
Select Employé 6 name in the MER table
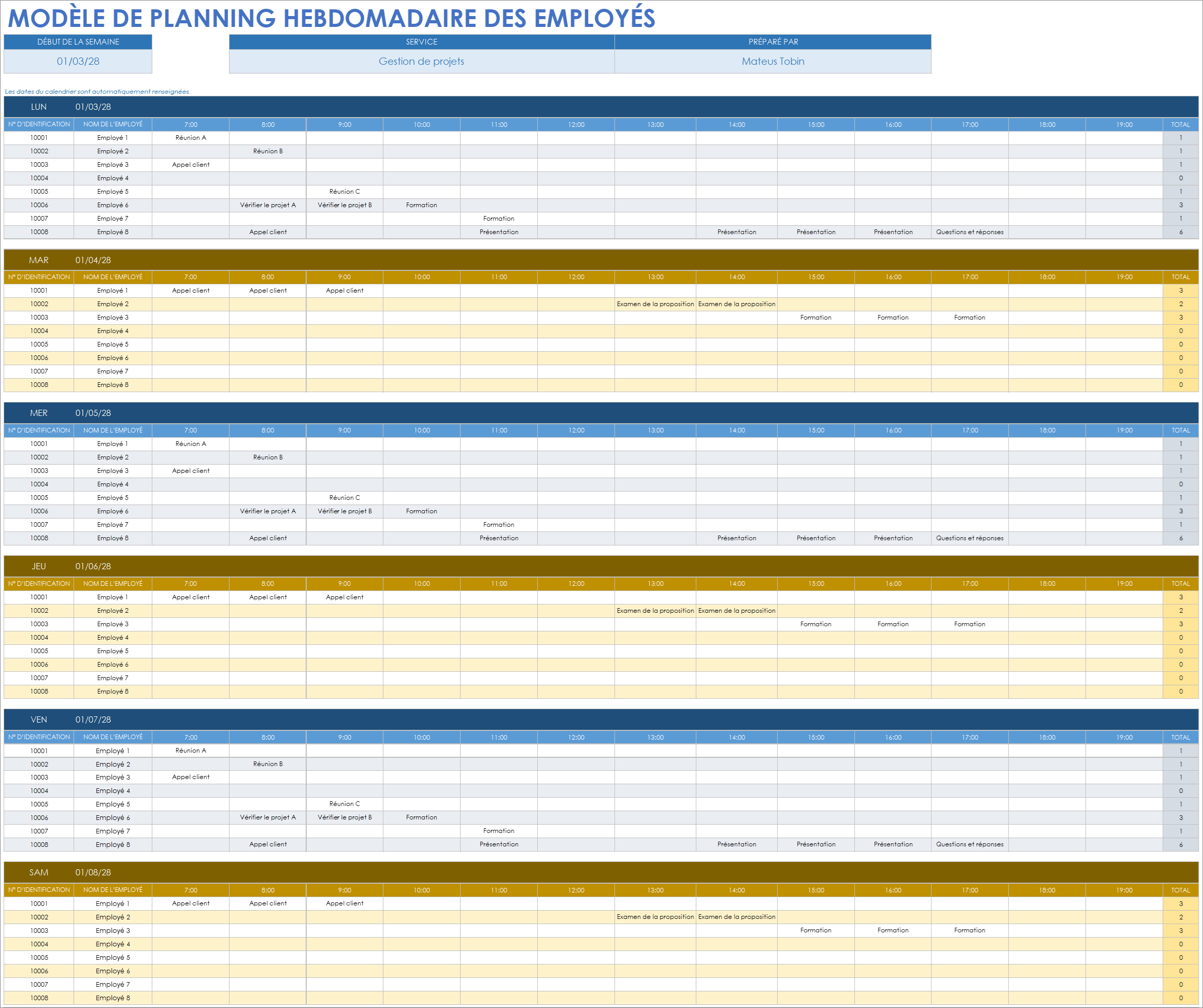tap(113, 511)
